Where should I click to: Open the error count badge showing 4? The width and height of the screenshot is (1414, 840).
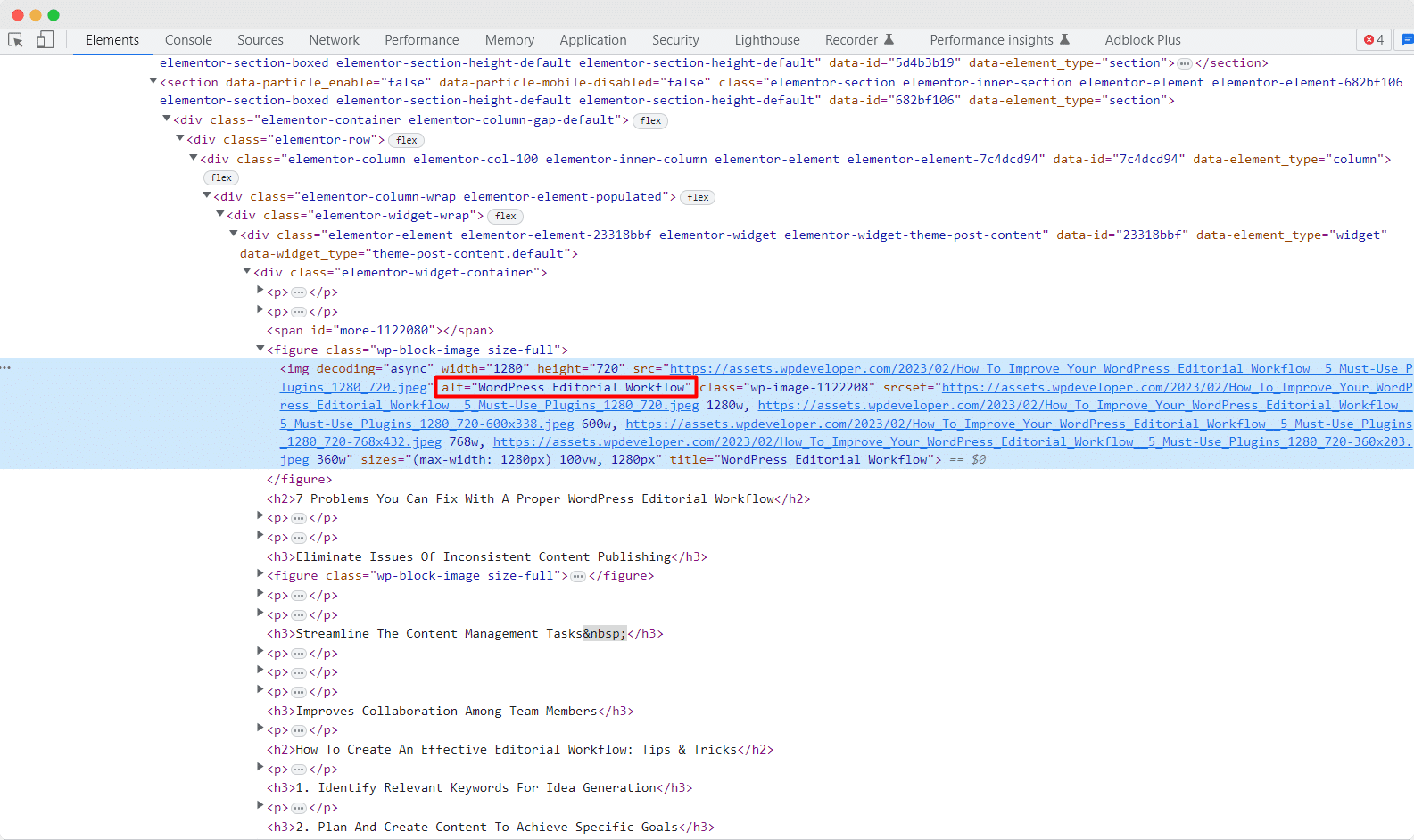pyautogui.click(x=1374, y=40)
